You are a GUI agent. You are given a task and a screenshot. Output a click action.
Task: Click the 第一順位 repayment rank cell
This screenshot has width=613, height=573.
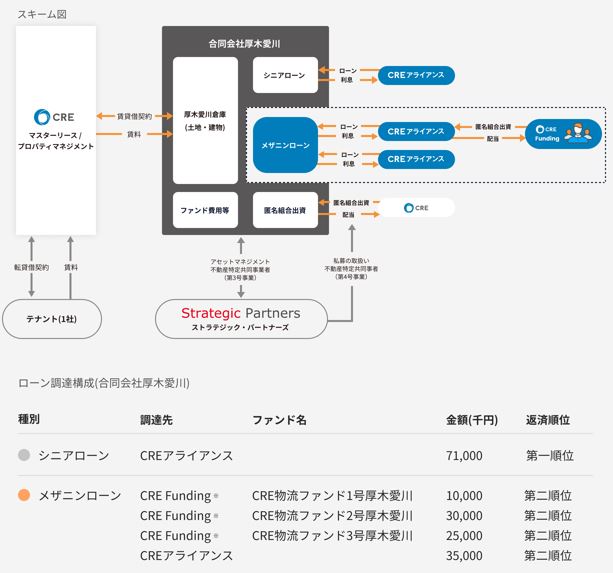tap(550, 455)
